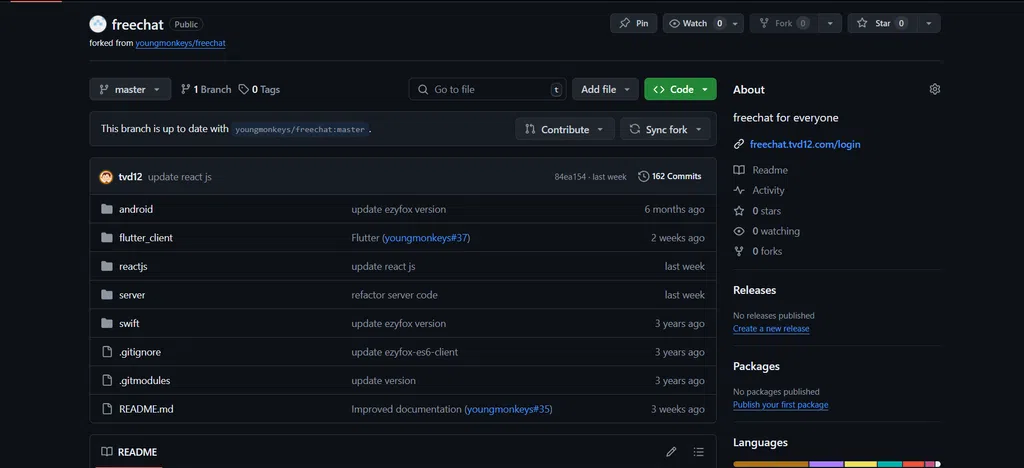Click Publish your first package
The image size is (1024, 468).
(780, 405)
